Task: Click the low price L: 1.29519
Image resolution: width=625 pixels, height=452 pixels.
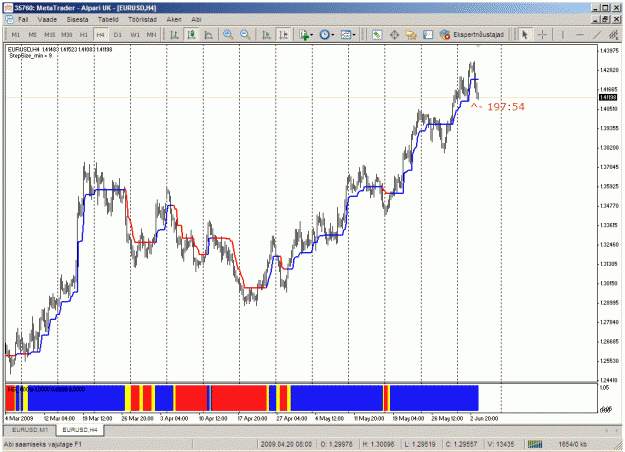Action: click(x=419, y=444)
